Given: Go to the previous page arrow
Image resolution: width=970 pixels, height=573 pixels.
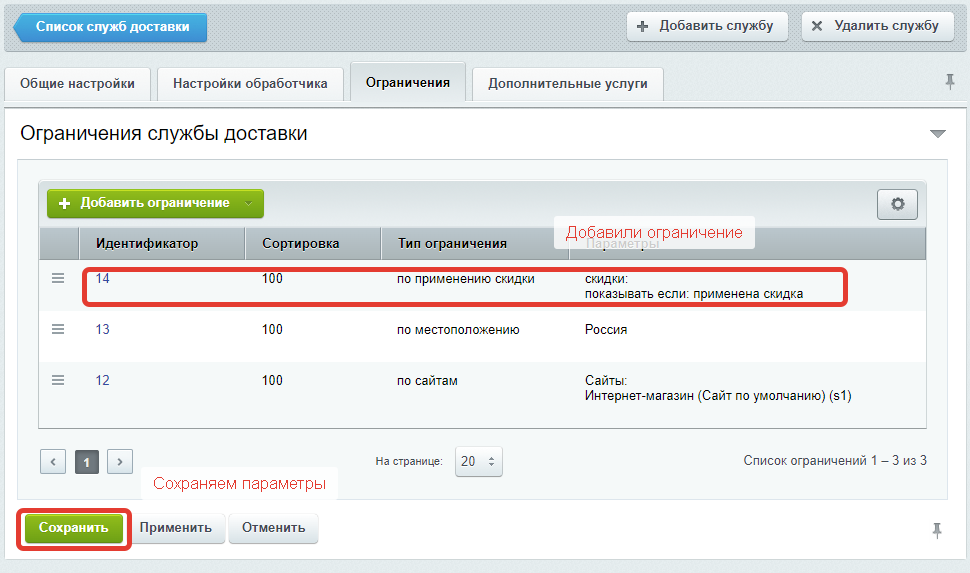Looking at the screenshot, I should pyautogui.click(x=53, y=461).
